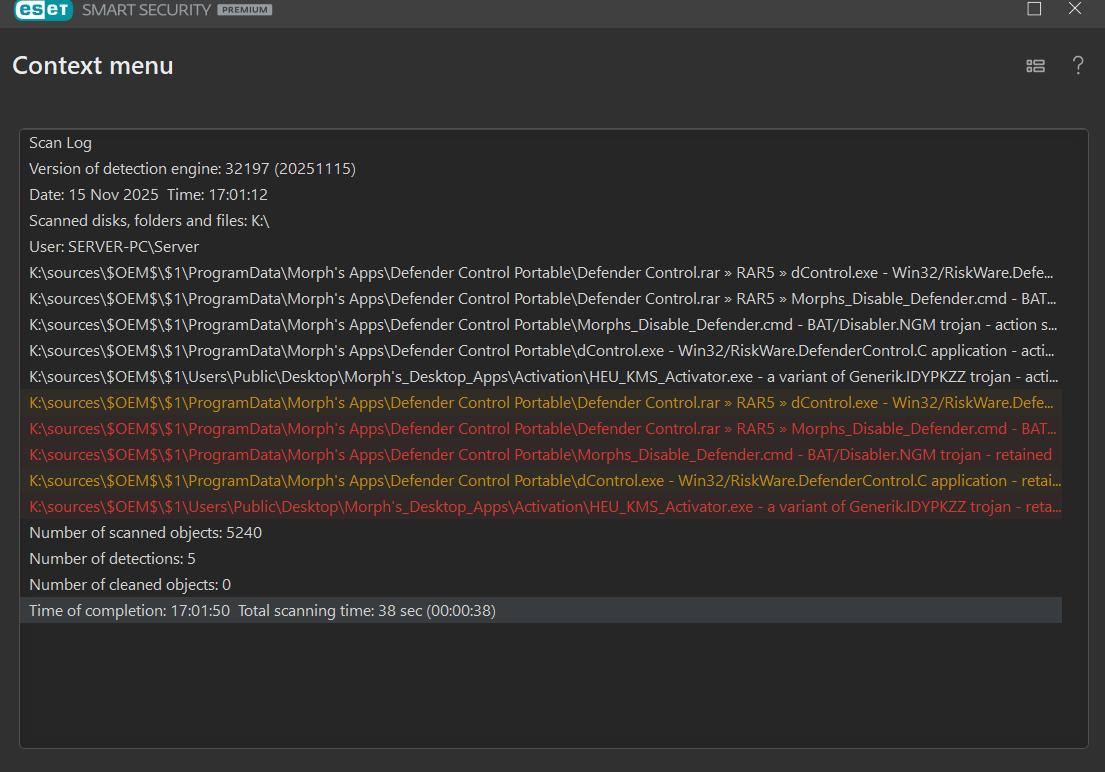This screenshot has height=772, width=1105.
Task: Click the help question mark icon
Action: click(1078, 66)
